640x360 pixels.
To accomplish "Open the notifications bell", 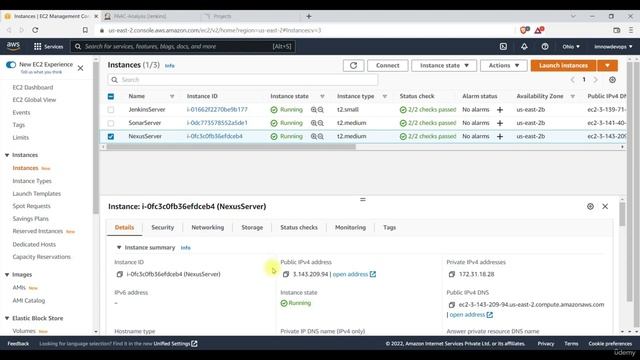I will 524,47.
